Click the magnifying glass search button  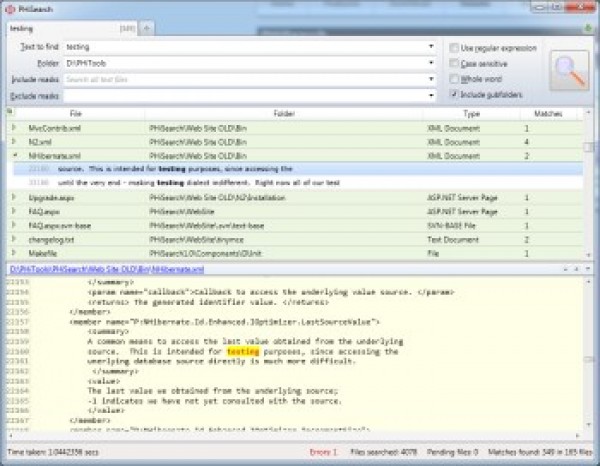pyautogui.click(x=569, y=71)
